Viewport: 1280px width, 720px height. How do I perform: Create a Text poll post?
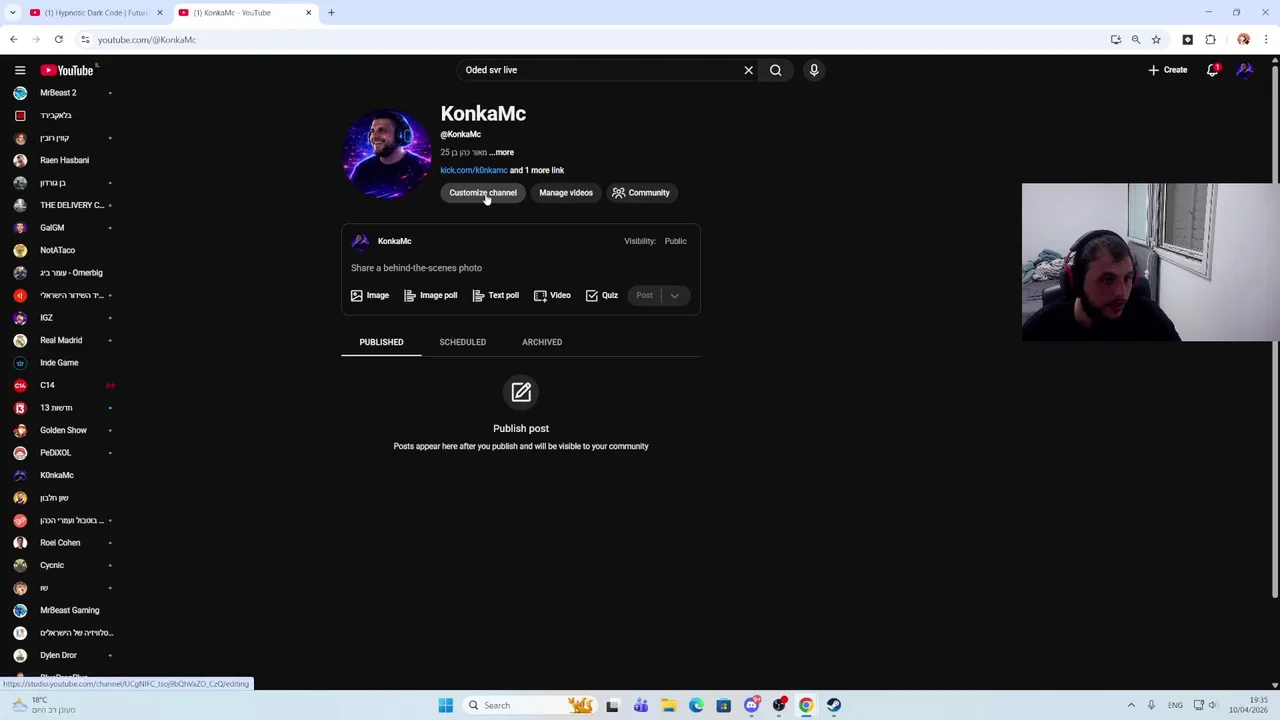[496, 295]
